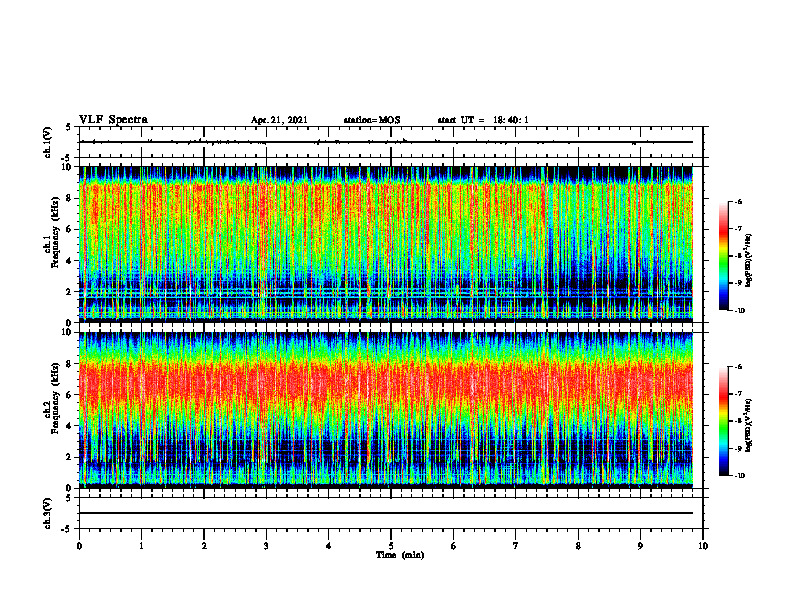Click the ch.1 spectrogram color scale bar
This screenshot has width=792, height=612.
click(x=724, y=256)
